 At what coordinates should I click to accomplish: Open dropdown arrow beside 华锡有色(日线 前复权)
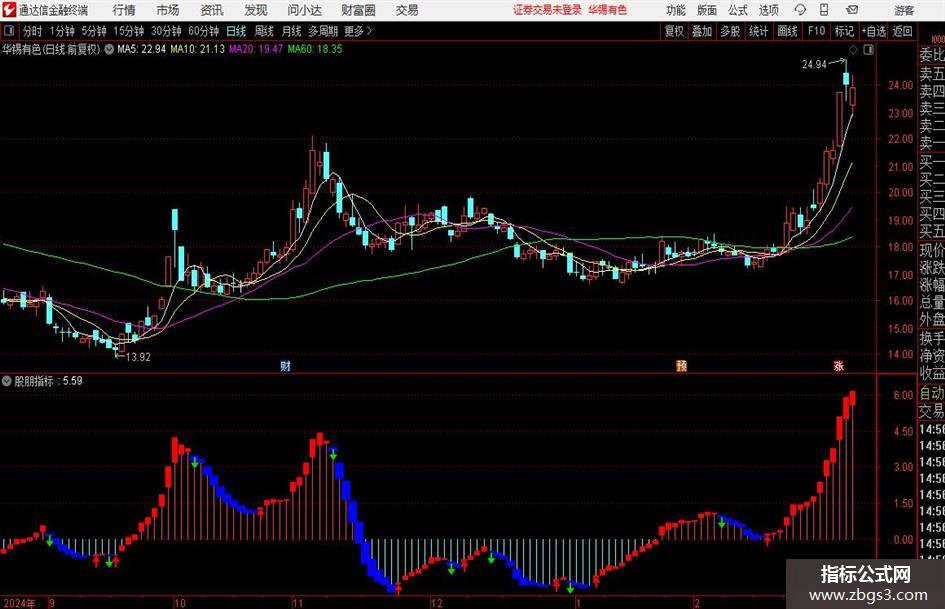[109, 49]
